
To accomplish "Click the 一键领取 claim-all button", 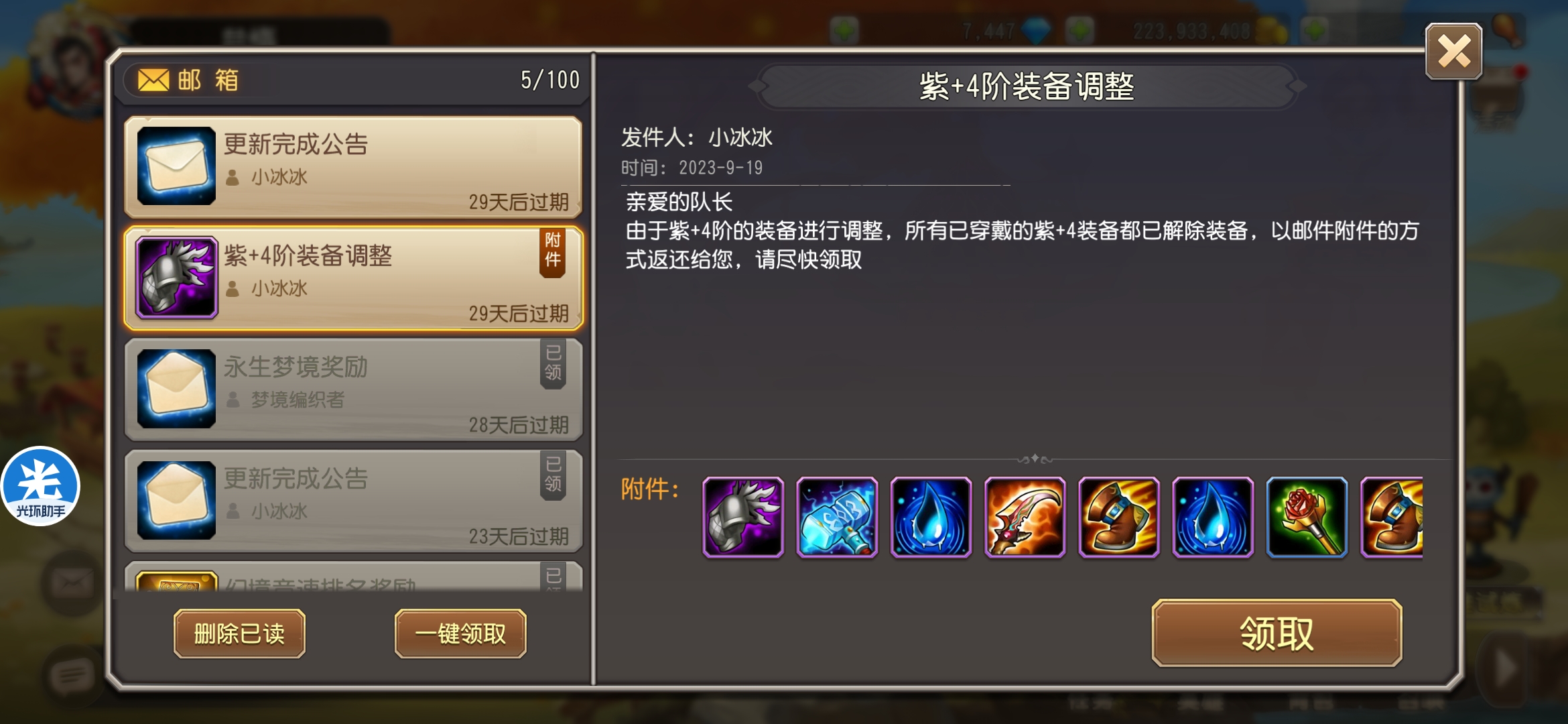I will pyautogui.click(x=460, y=633).
